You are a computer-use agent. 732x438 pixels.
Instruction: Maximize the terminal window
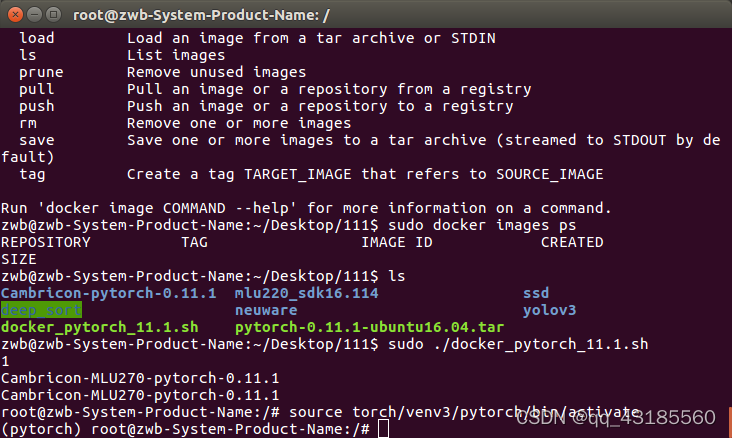click(54, 15)
